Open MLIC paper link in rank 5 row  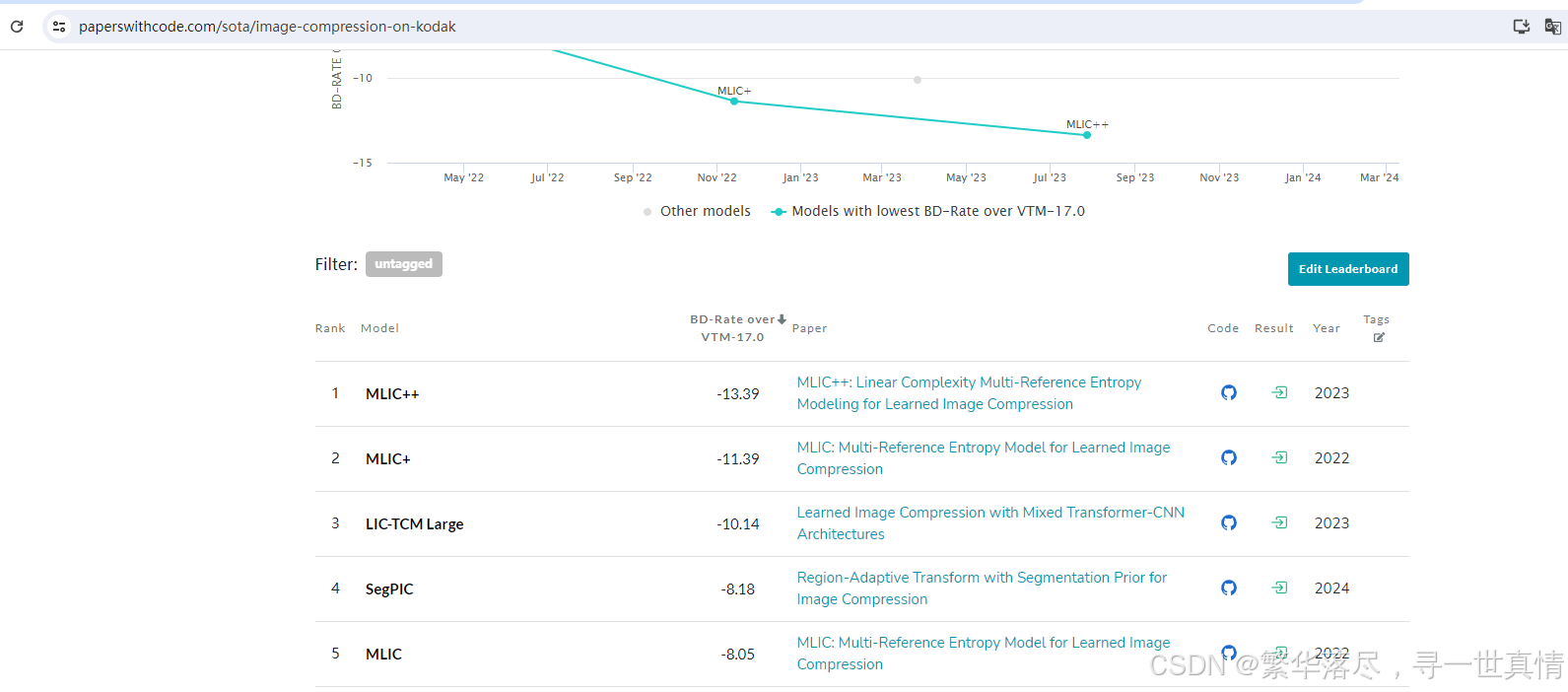[x=984, y=654]
